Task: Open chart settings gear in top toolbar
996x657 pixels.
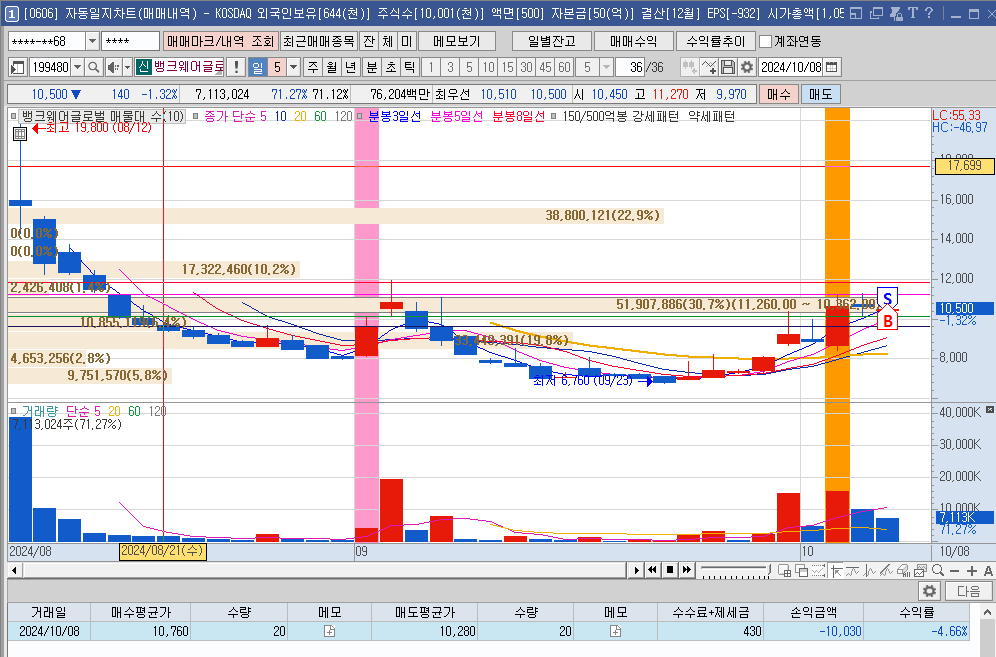Action: (748, 67)
